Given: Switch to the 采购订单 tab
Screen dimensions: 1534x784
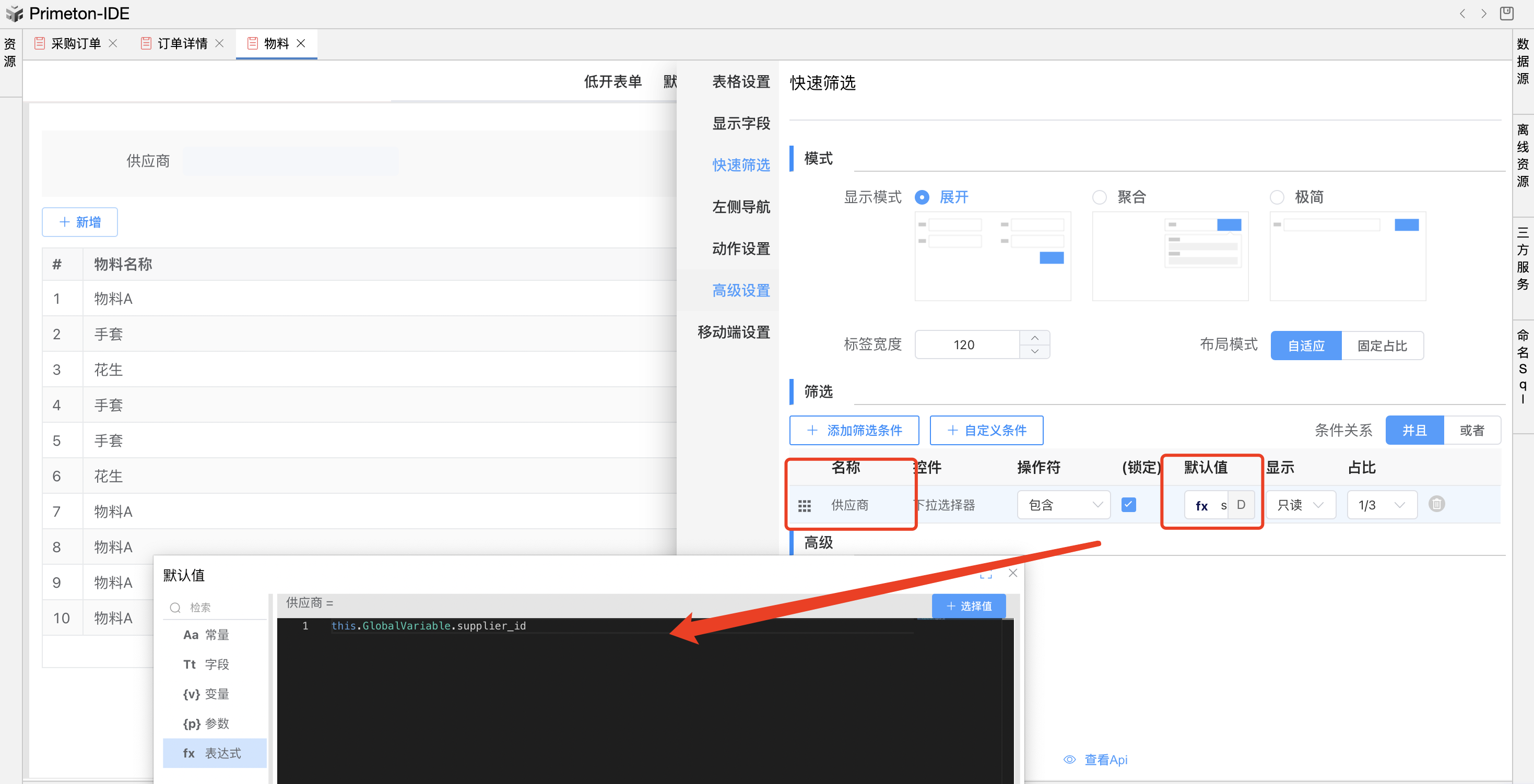Looking at the screenshot, I should (x=76, y=43).
